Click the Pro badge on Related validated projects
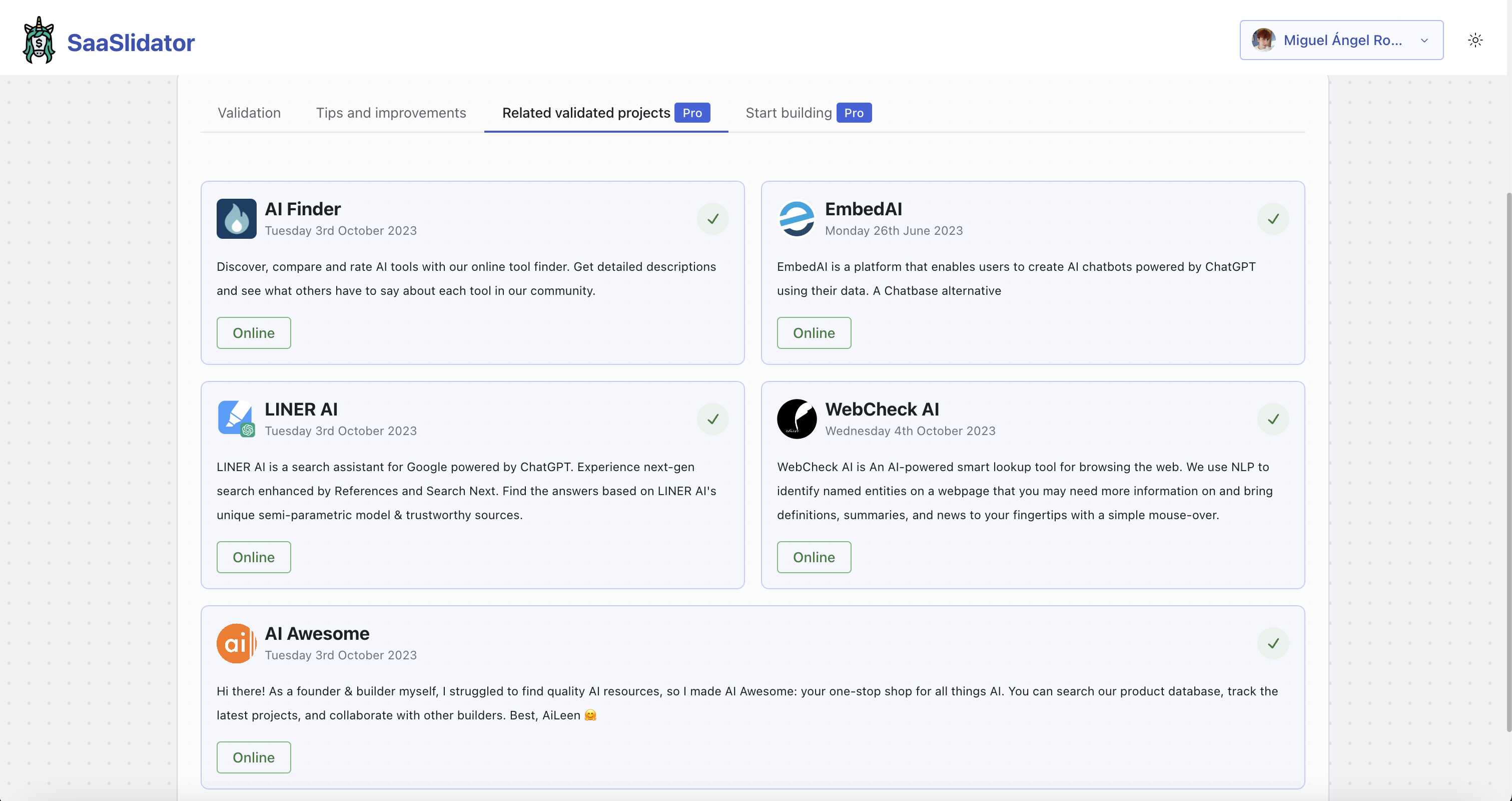The width and height of the screenshot is (1512, 801). pos(692,112)
